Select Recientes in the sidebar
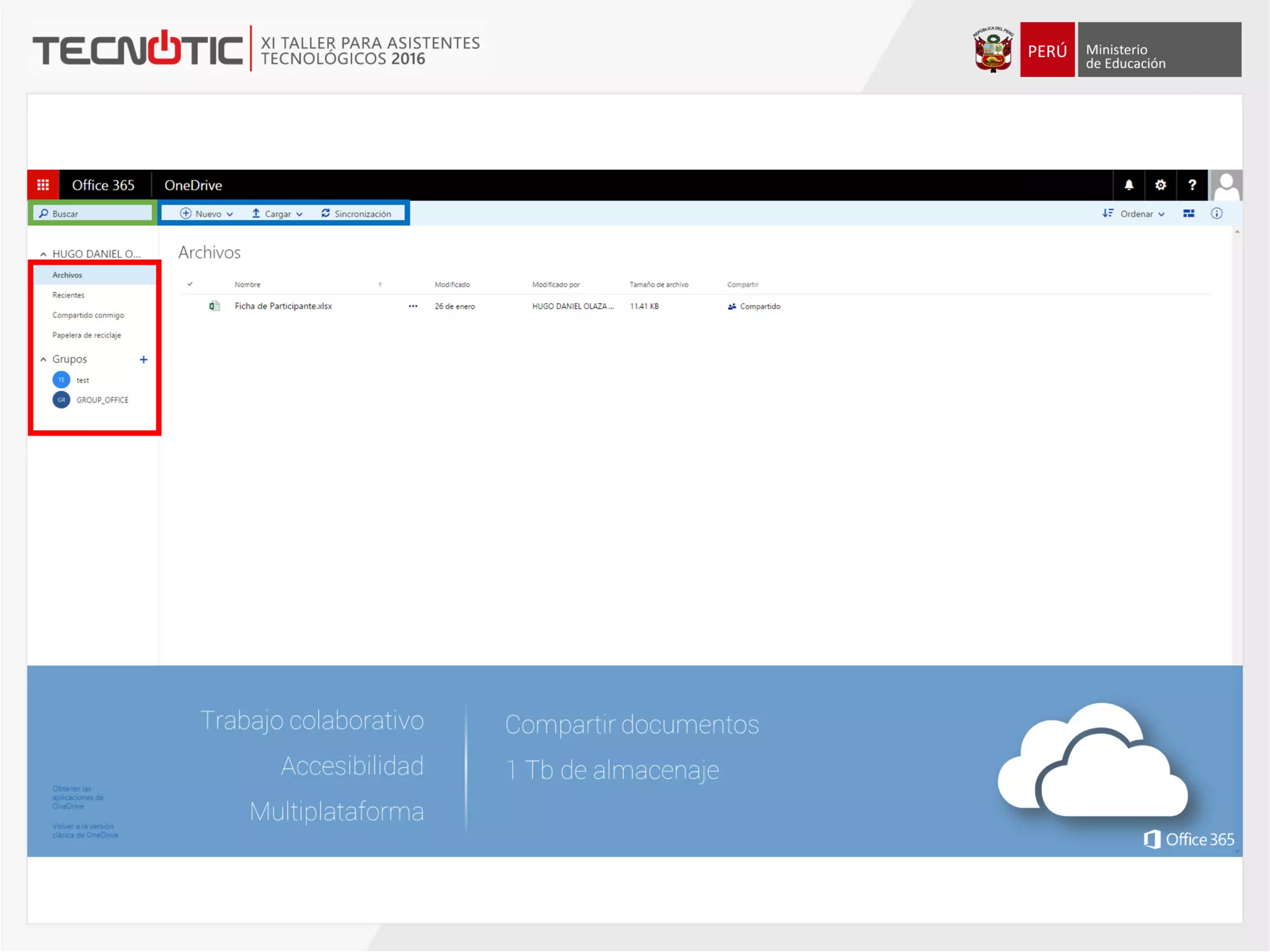The height and width of the screenshot is (952, 1270). 68,294
